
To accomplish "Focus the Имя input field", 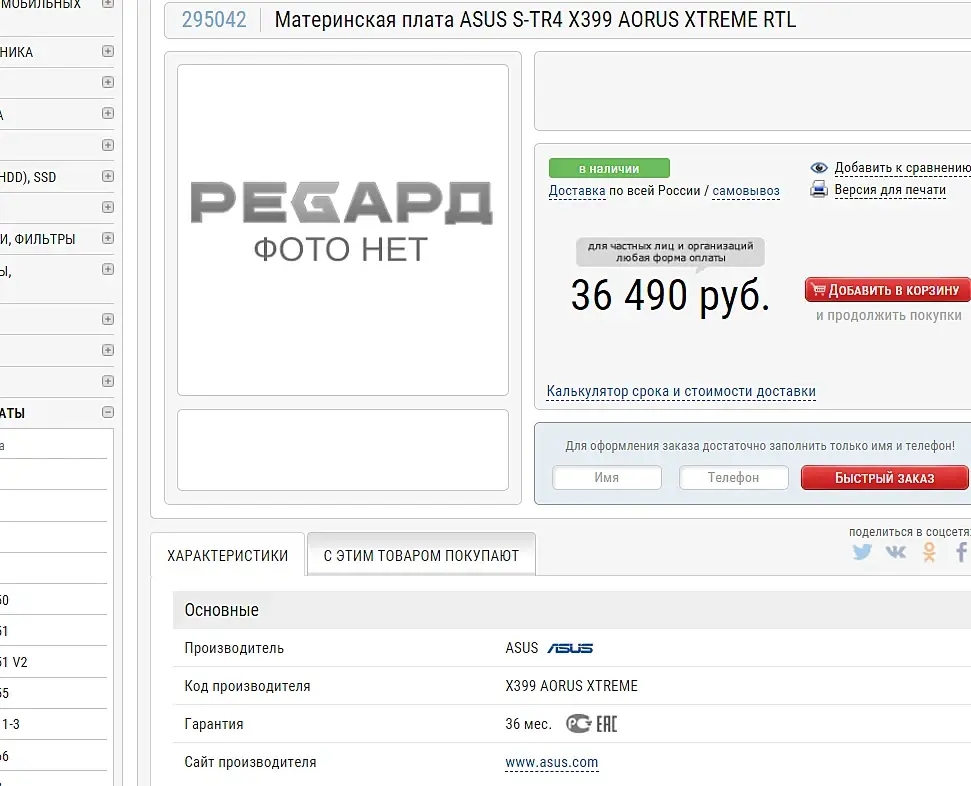I will pyautogui.click(x=607, y=478).
